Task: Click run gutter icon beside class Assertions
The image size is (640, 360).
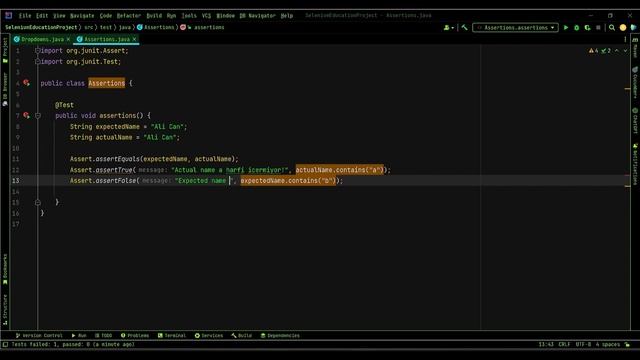Action: coord(27,83)
